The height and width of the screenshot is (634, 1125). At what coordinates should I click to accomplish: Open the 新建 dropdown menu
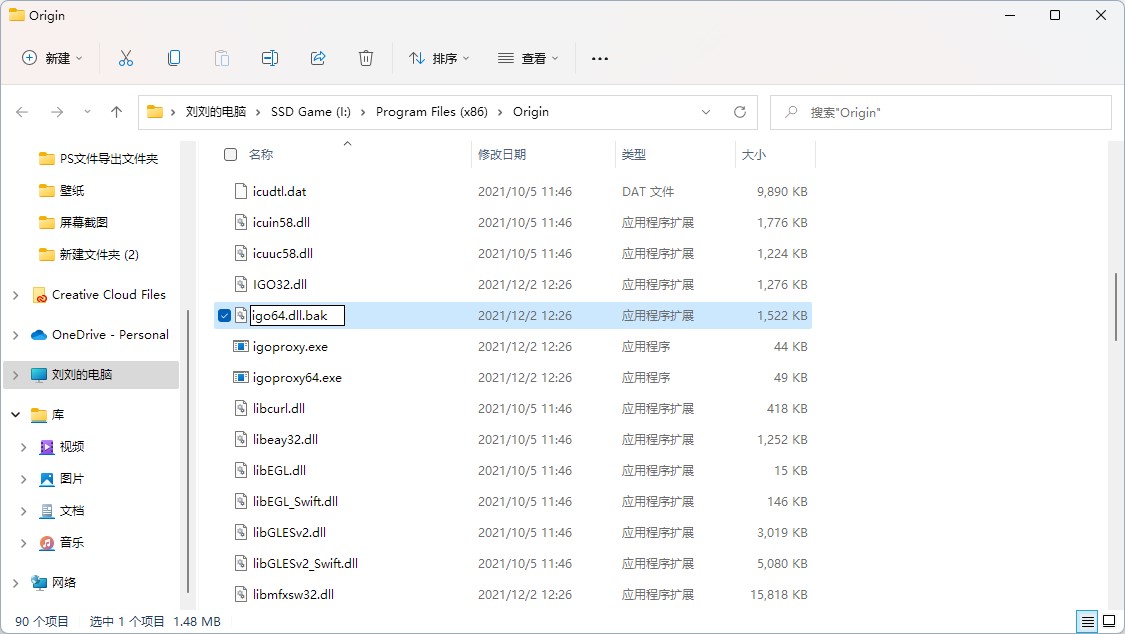coord(52,58)
